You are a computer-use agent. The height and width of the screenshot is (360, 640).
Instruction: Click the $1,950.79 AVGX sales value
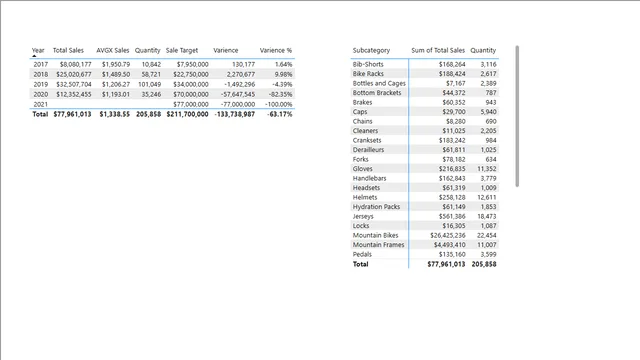pos(116,64)
